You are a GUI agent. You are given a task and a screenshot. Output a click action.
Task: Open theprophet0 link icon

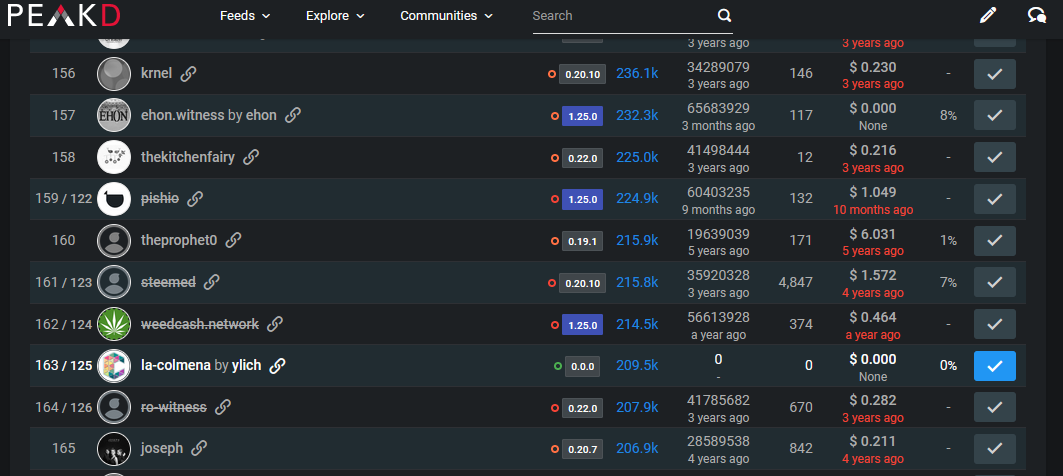click(233, 240)
